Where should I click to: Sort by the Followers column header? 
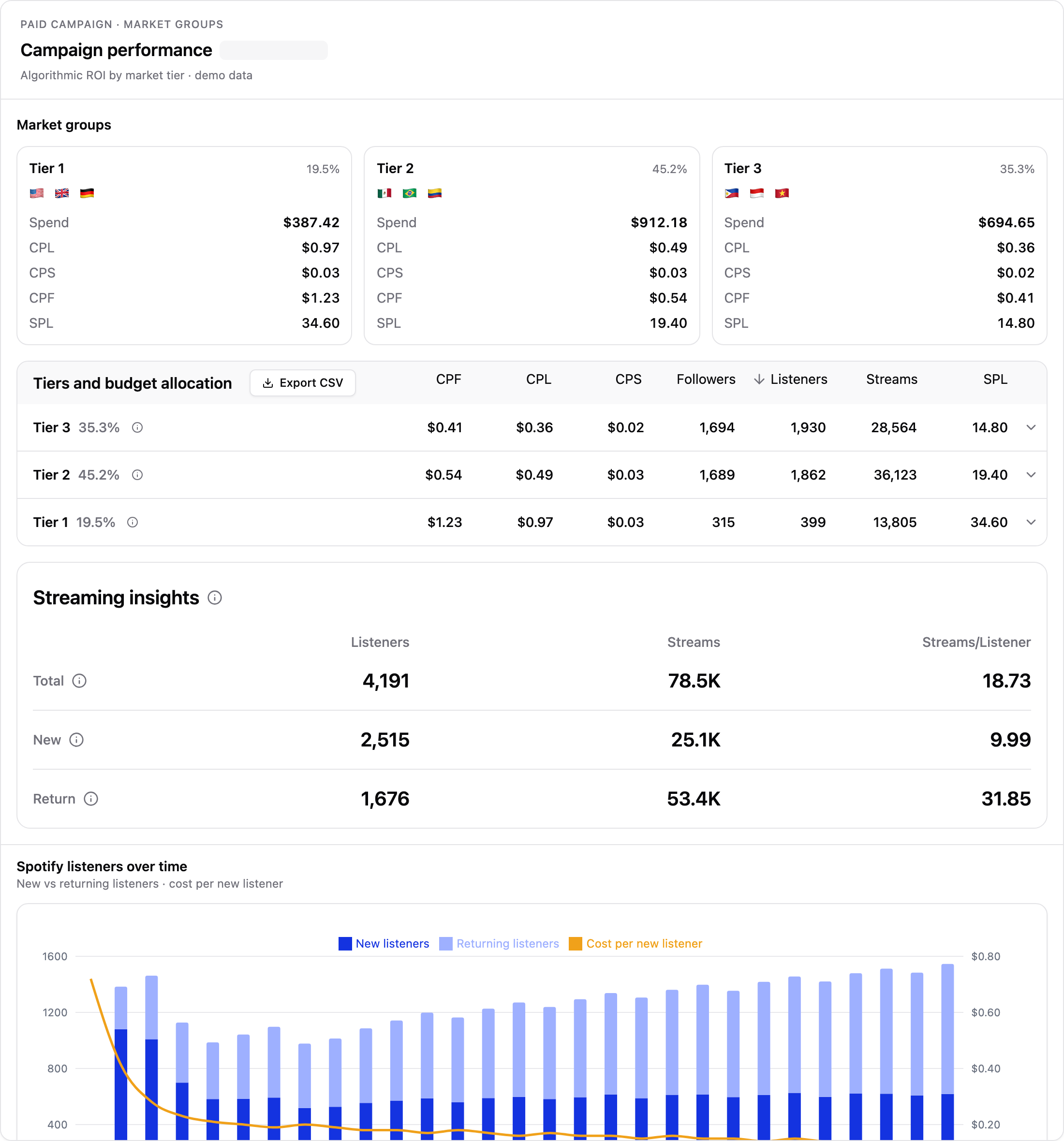click(706, 380)
